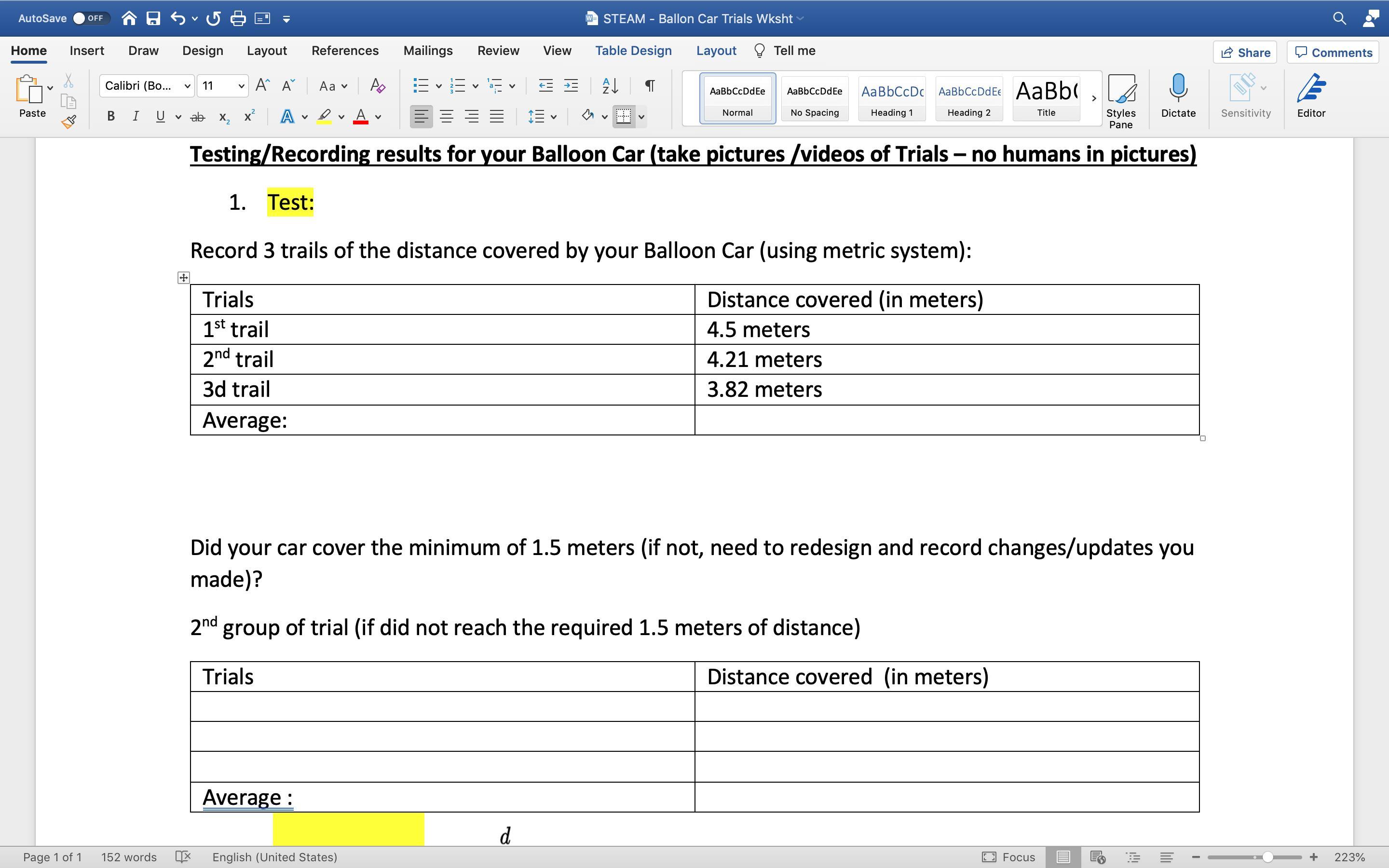Click the Clear Formatting icon
The height and width of the screenshot is (868, 1389).
click(377, 86)
